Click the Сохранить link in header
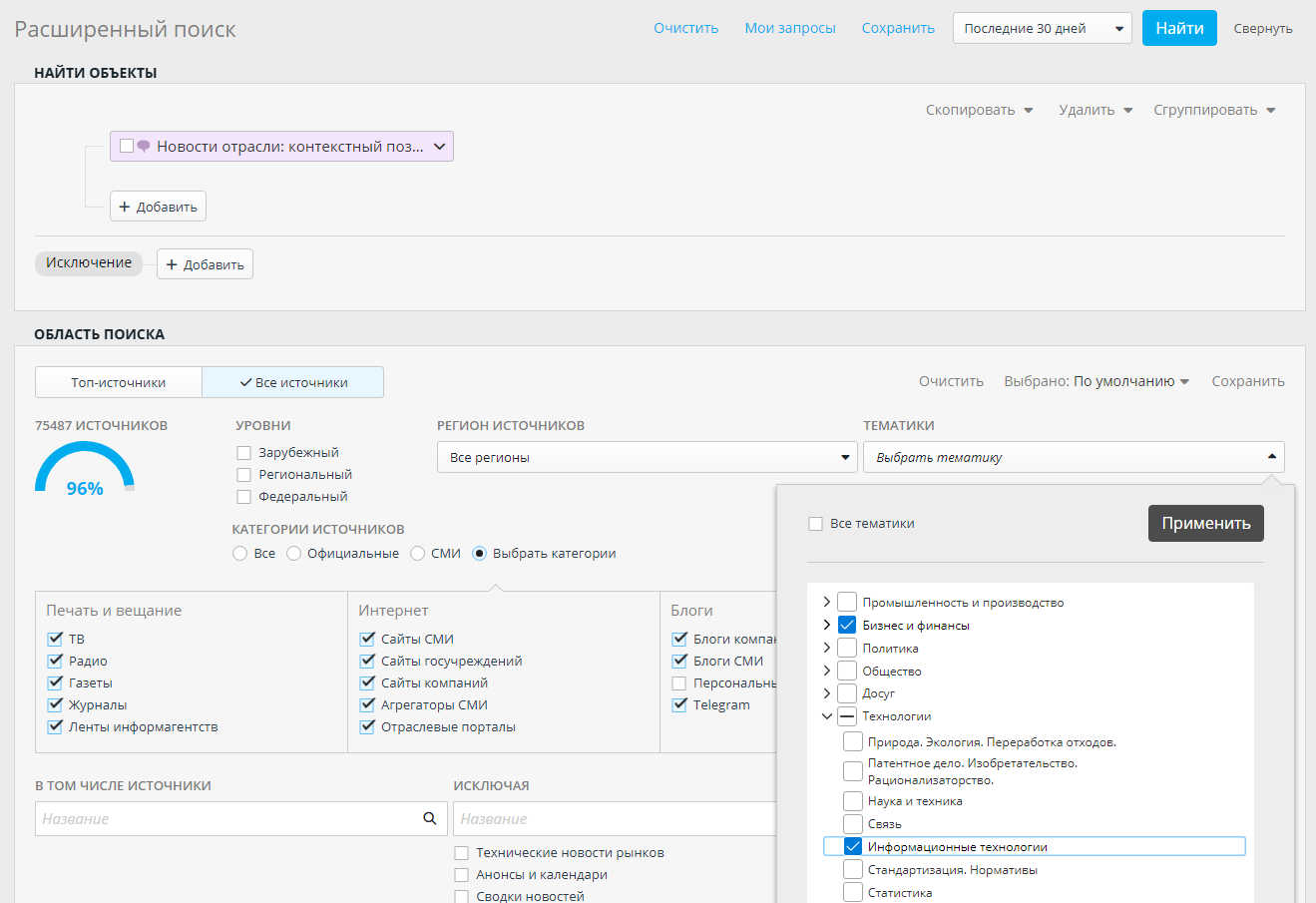Image resolution: width=1316 pixels, height=903 pixels. click(x=898, y=28)
